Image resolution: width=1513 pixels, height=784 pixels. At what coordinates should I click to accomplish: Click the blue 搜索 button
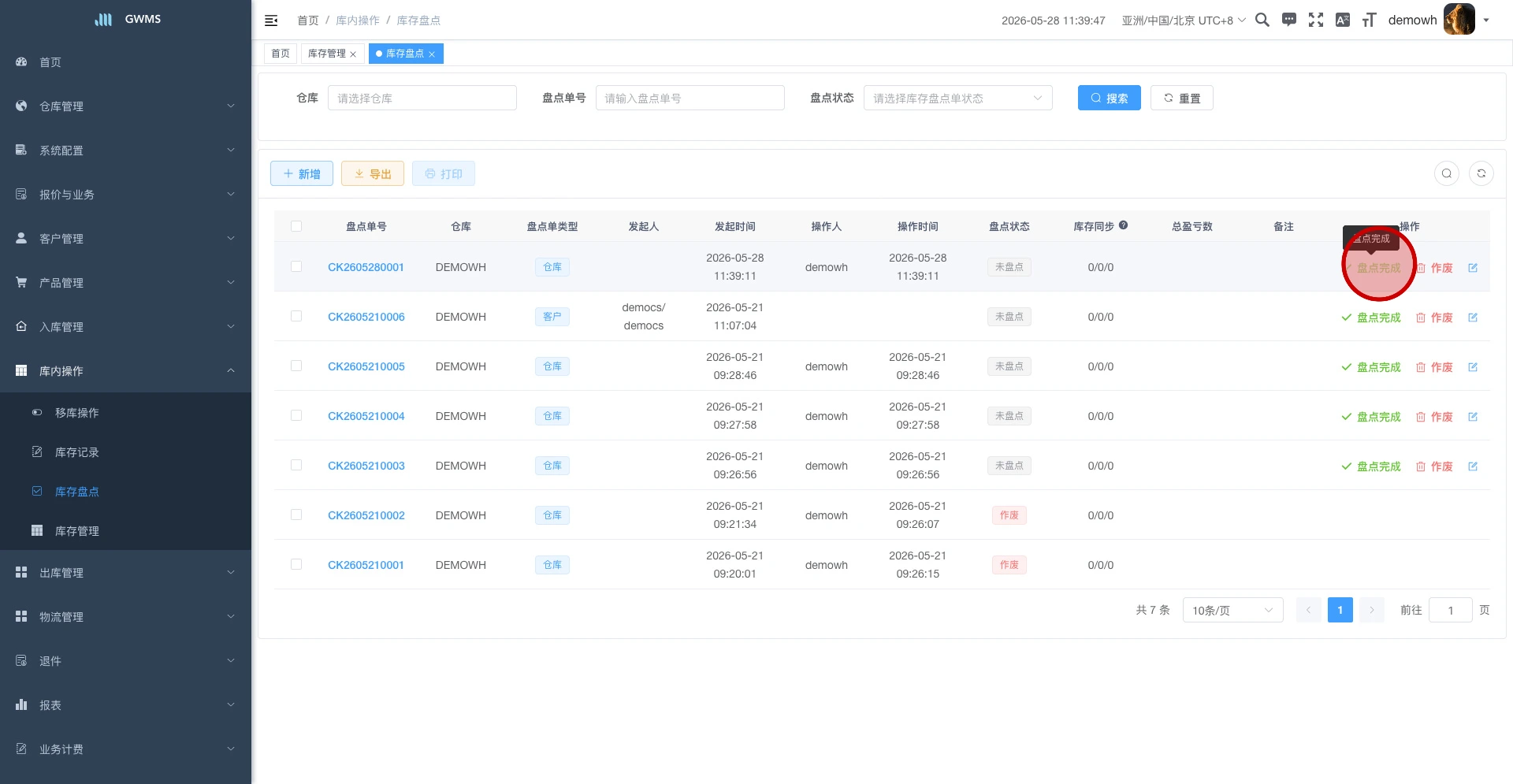pyautogui.click(x=1110, y=98)
